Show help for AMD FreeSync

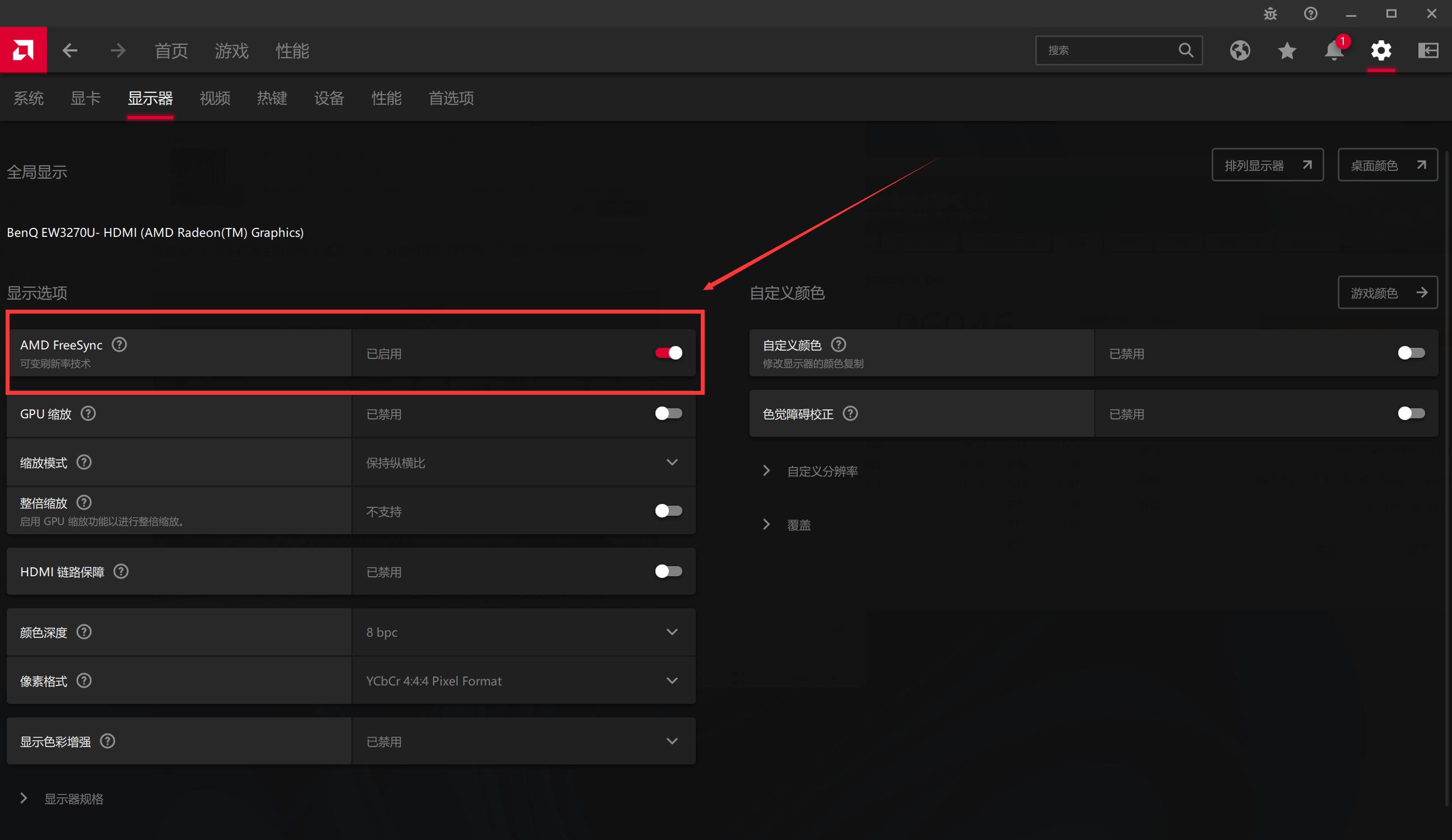click(119, 344)
